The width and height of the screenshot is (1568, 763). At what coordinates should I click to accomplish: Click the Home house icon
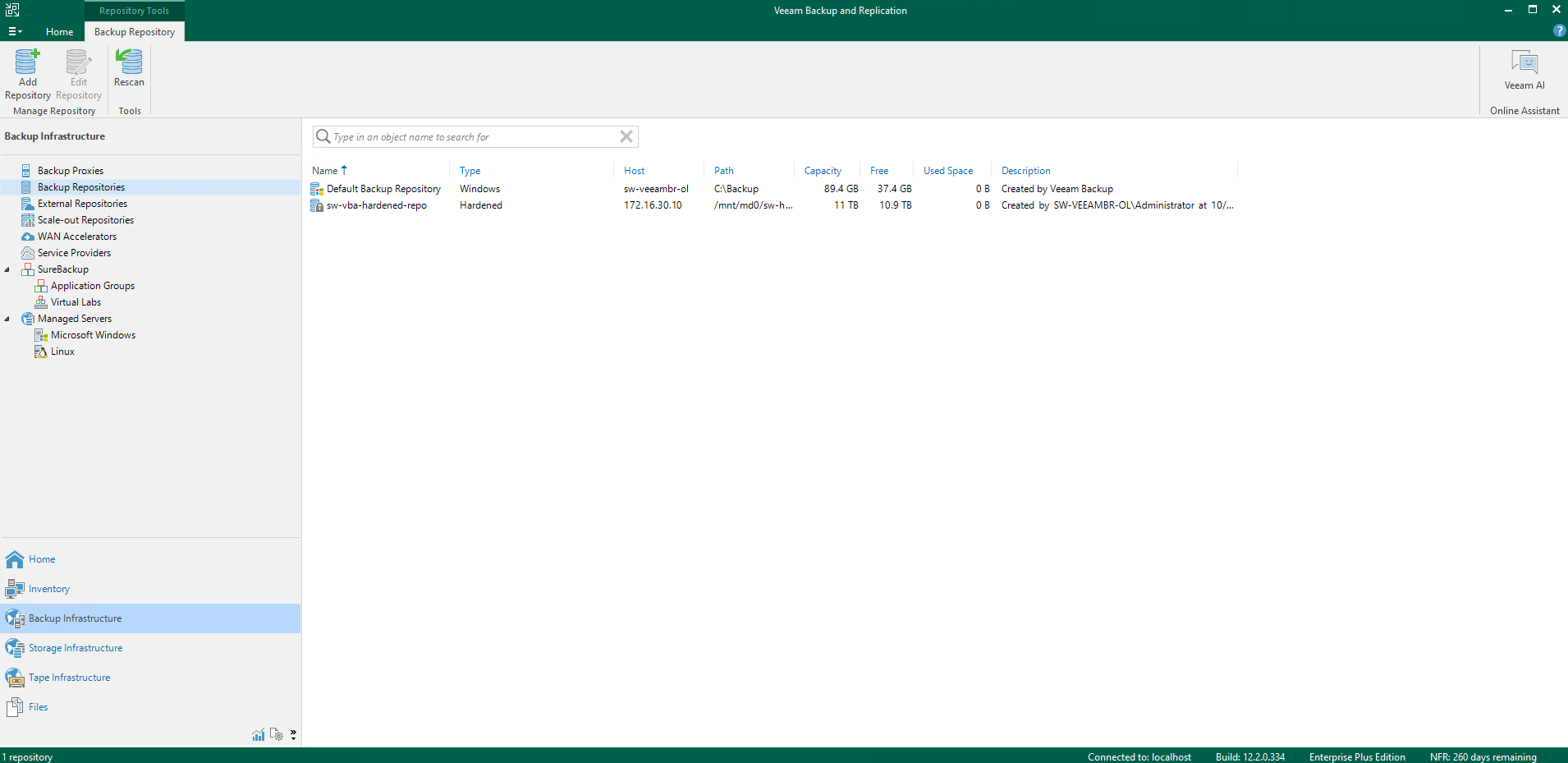click(x=15, y=559)
